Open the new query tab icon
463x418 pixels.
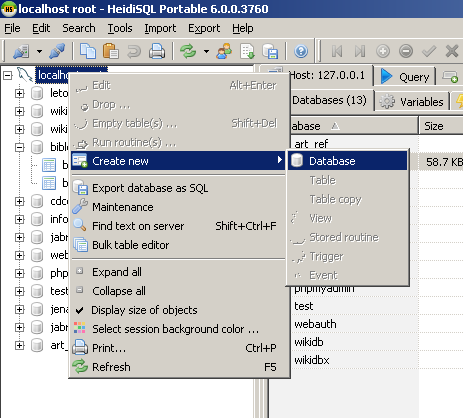450,76
